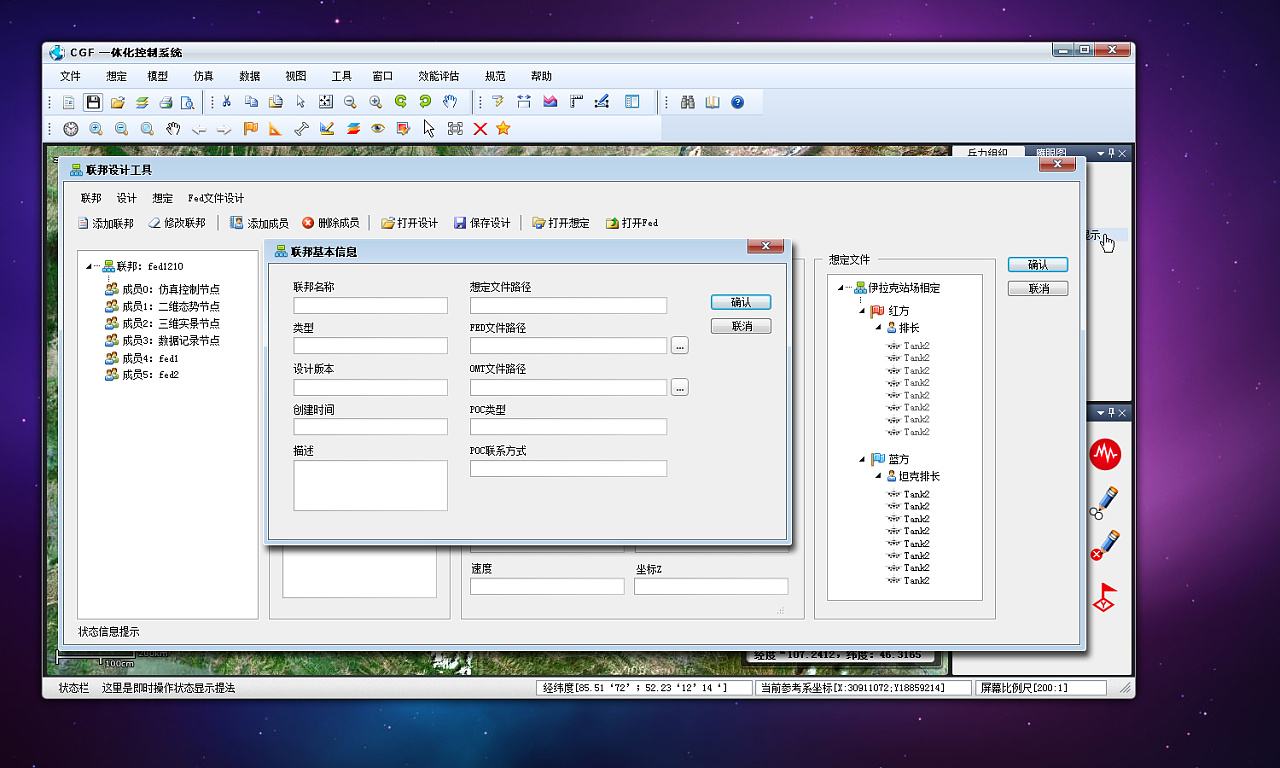Open the 联邦 menu in federation design tool
Screen dimensions: 1280x768
point(91,198)
